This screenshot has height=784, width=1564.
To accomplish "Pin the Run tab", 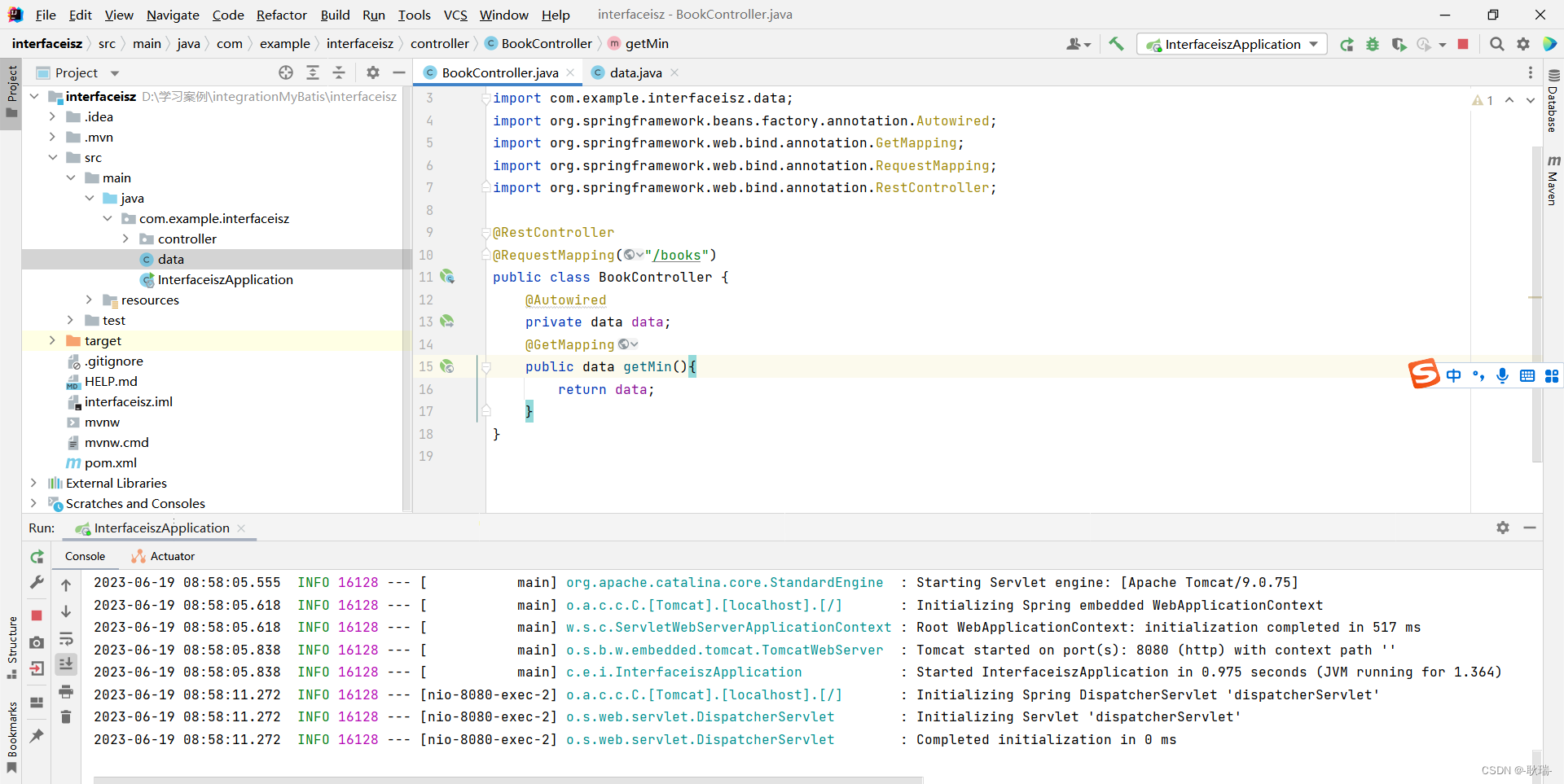I will click(37, 735).
